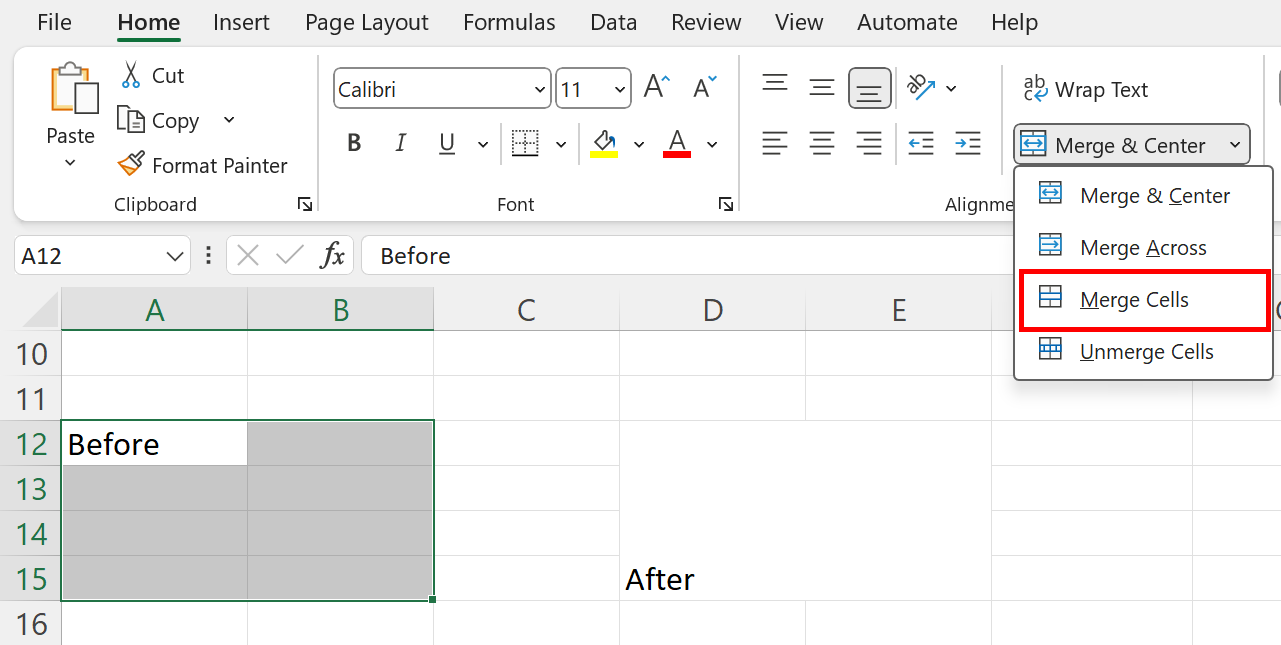Increase font size with larger A
Viewport: 1281px width, 645px height.
click(x=657, y=87)
